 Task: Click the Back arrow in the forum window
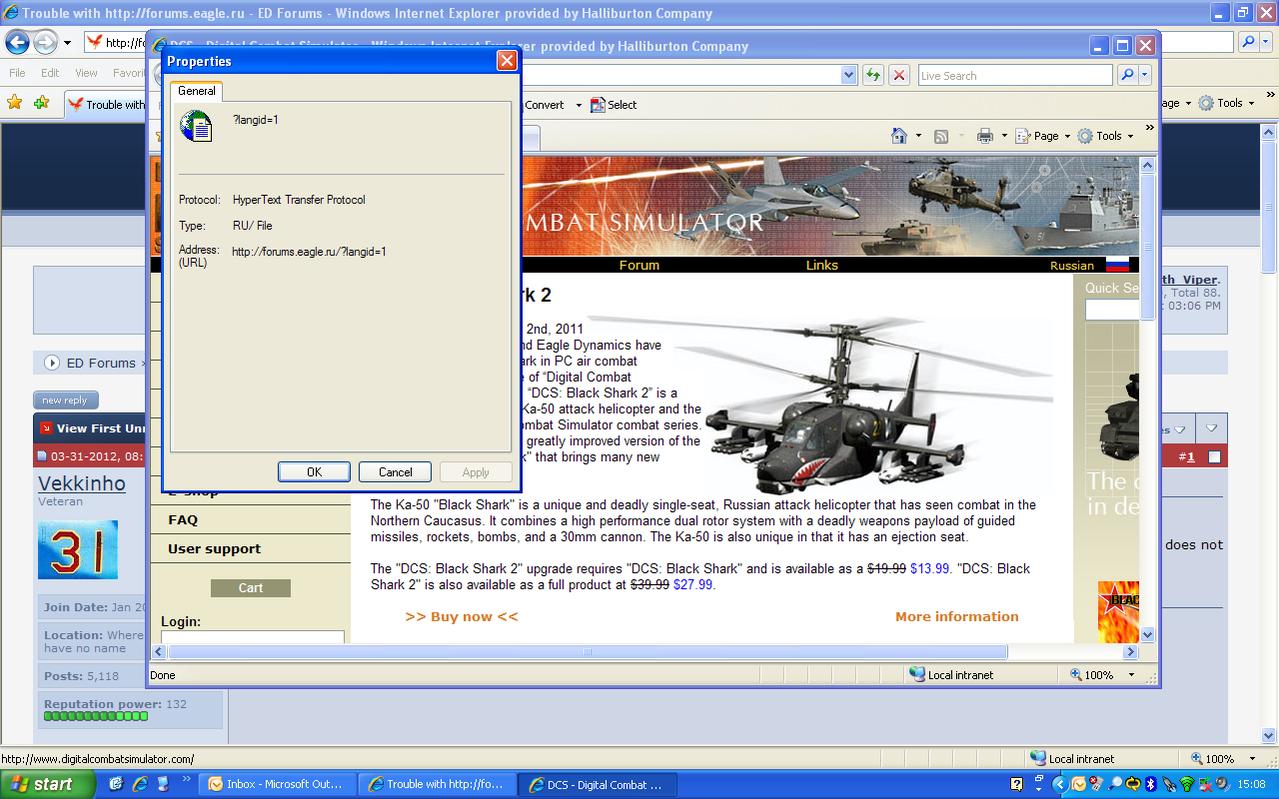click(17, 42)
